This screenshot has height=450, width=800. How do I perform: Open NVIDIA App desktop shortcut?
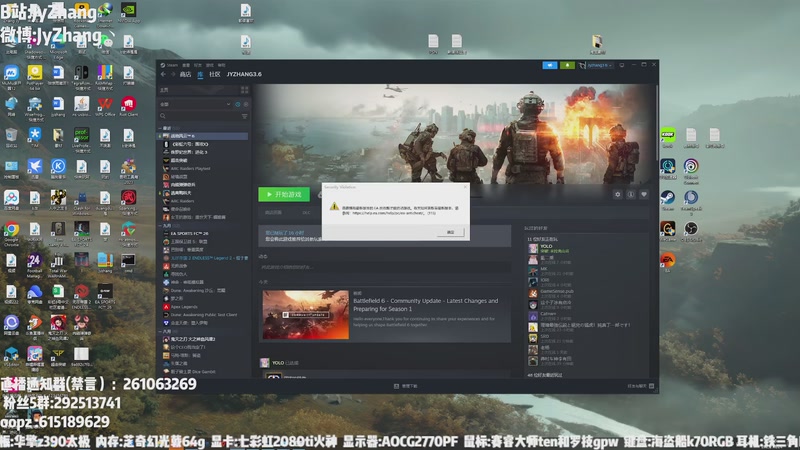click(x=129, y=13)
